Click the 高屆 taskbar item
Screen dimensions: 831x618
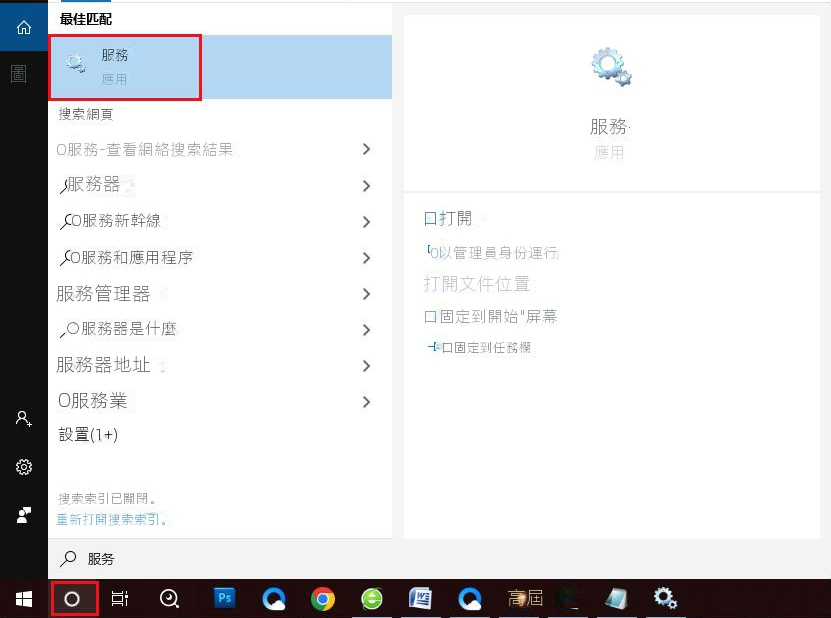click(525, 598)
